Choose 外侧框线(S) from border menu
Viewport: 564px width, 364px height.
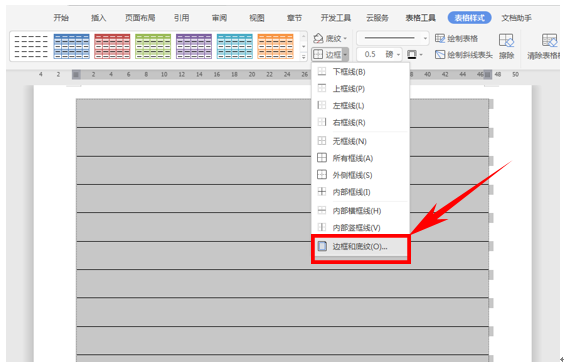point(360,175)
